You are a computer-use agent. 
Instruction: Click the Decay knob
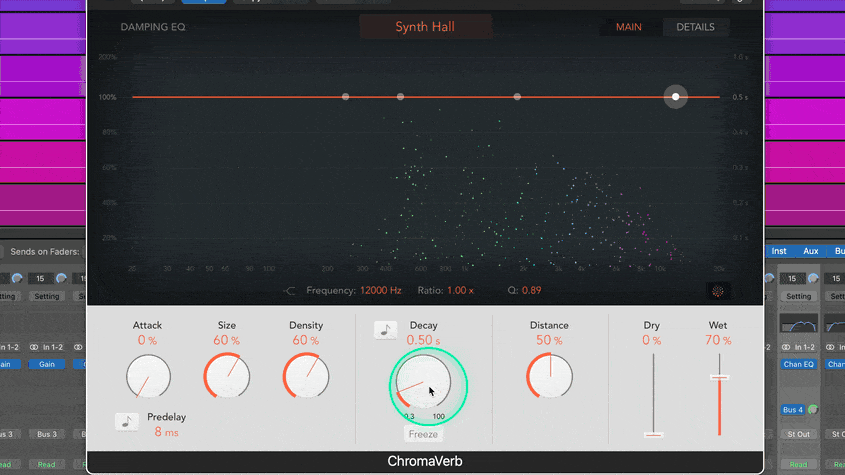click(423, 381)
